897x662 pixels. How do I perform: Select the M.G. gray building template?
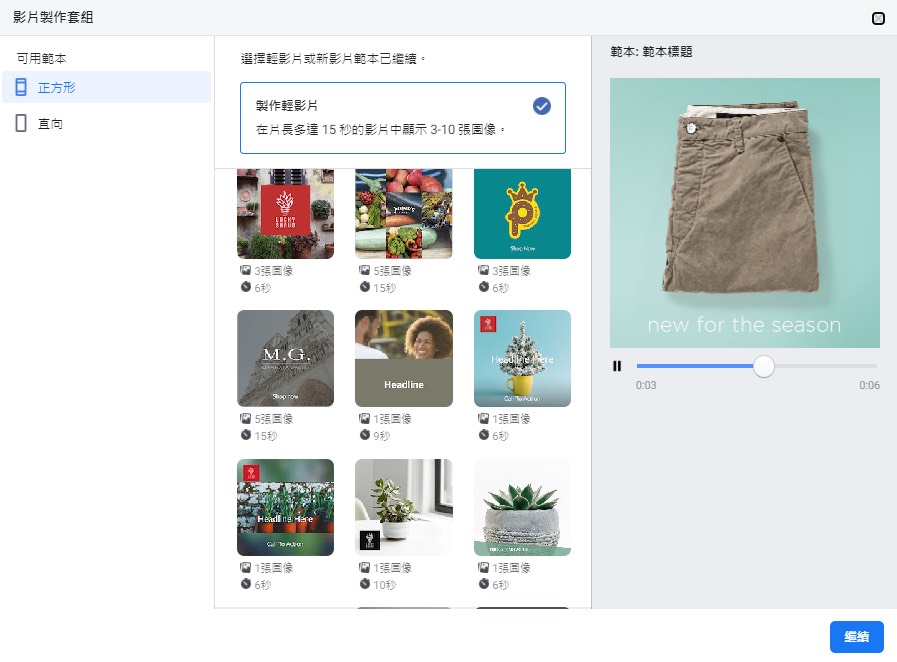(285, 358)
